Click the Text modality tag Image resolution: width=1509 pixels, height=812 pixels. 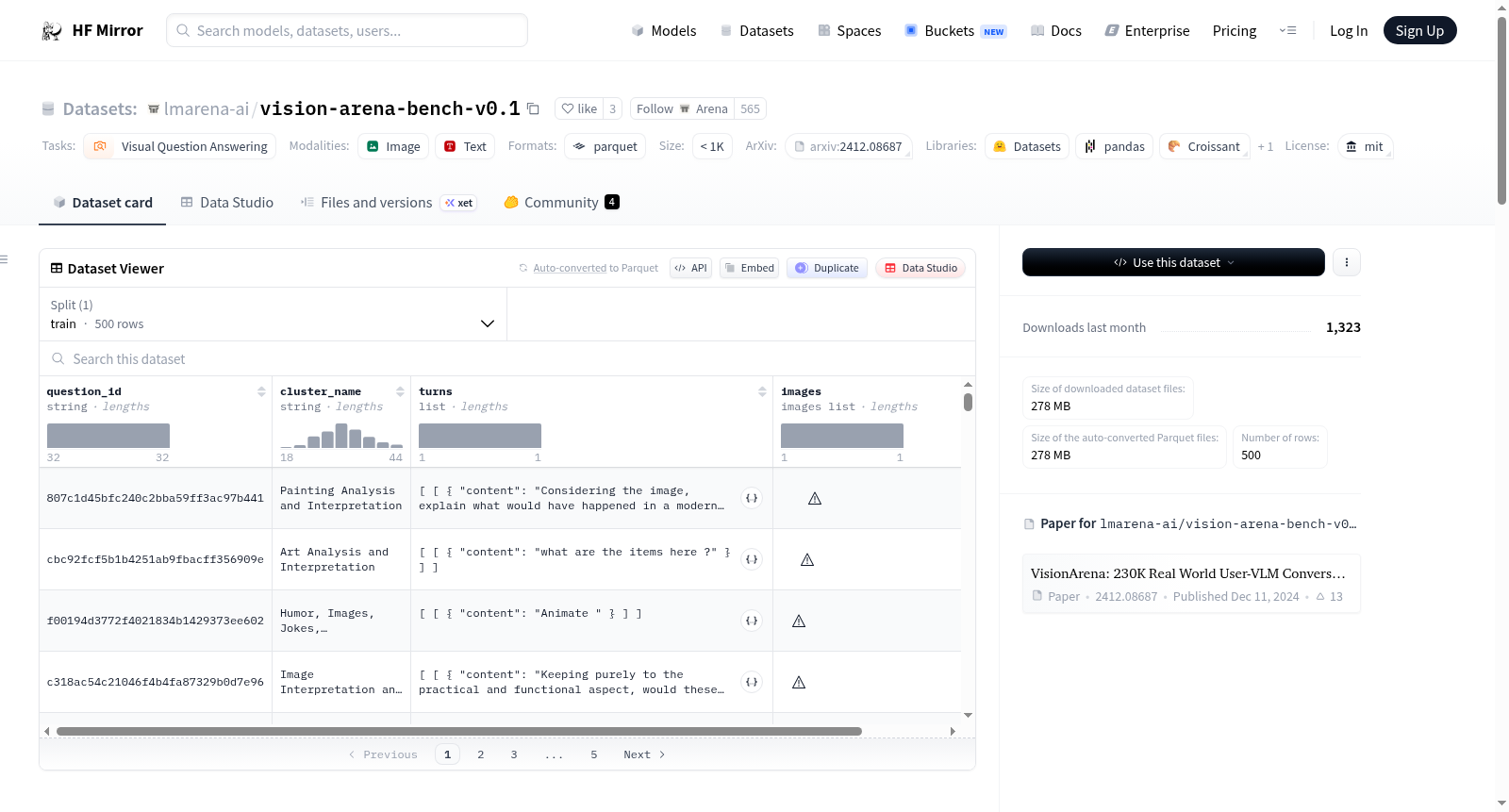point(465,146)
